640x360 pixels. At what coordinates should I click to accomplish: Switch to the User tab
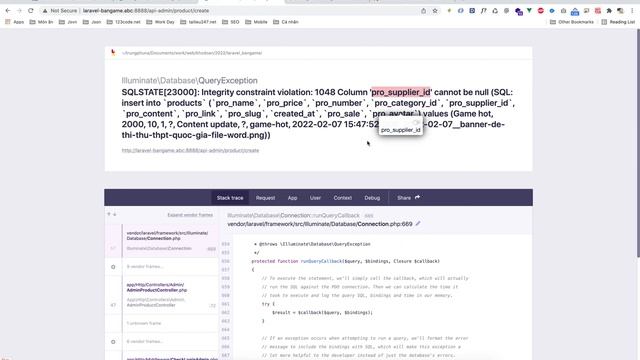[x=315, y=198]
